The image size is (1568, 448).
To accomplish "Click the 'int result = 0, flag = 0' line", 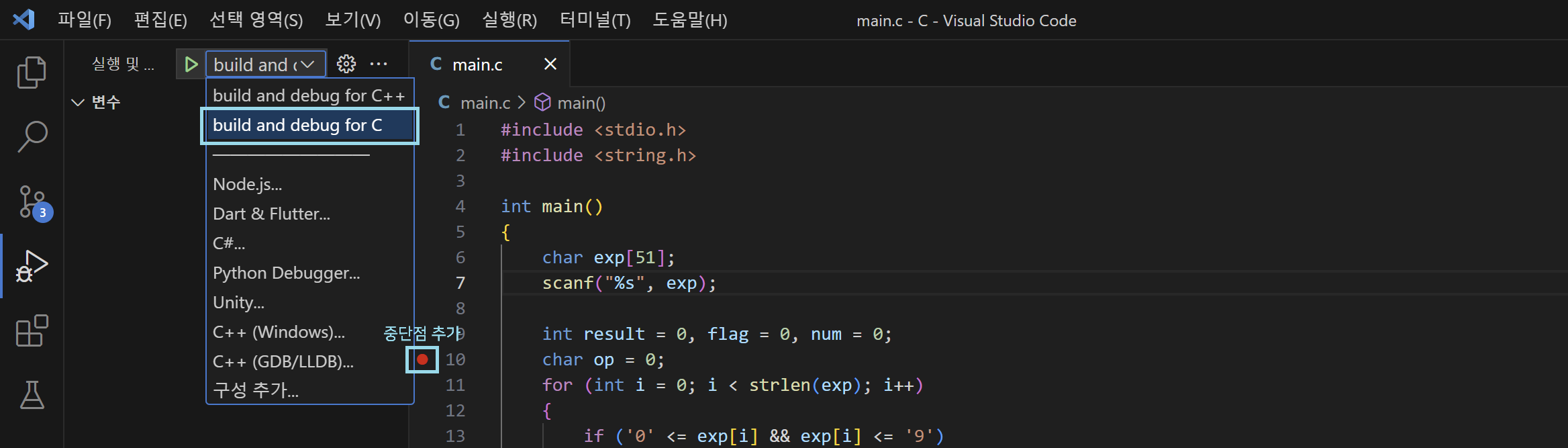I will (x=717, y=334).
